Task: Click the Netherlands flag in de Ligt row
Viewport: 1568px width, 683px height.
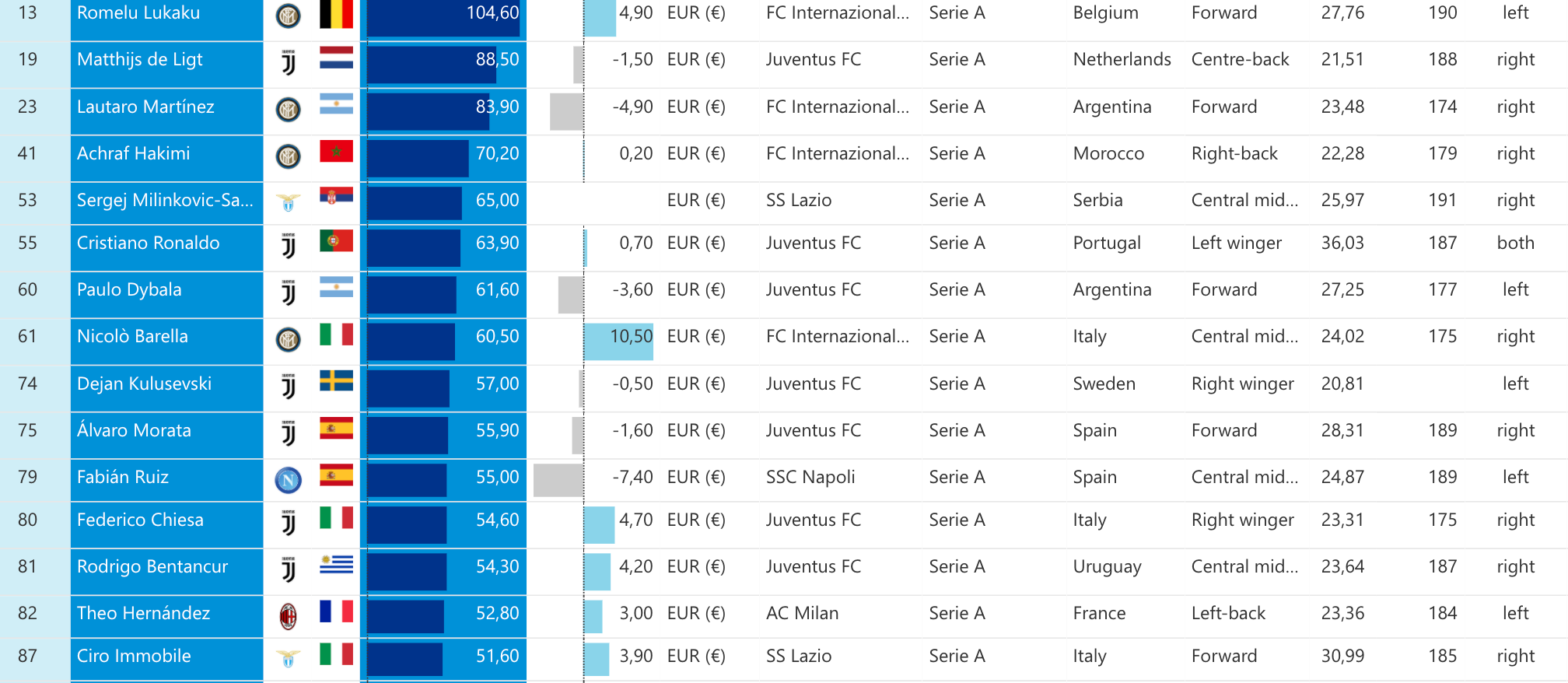Action: coord(336,59)
